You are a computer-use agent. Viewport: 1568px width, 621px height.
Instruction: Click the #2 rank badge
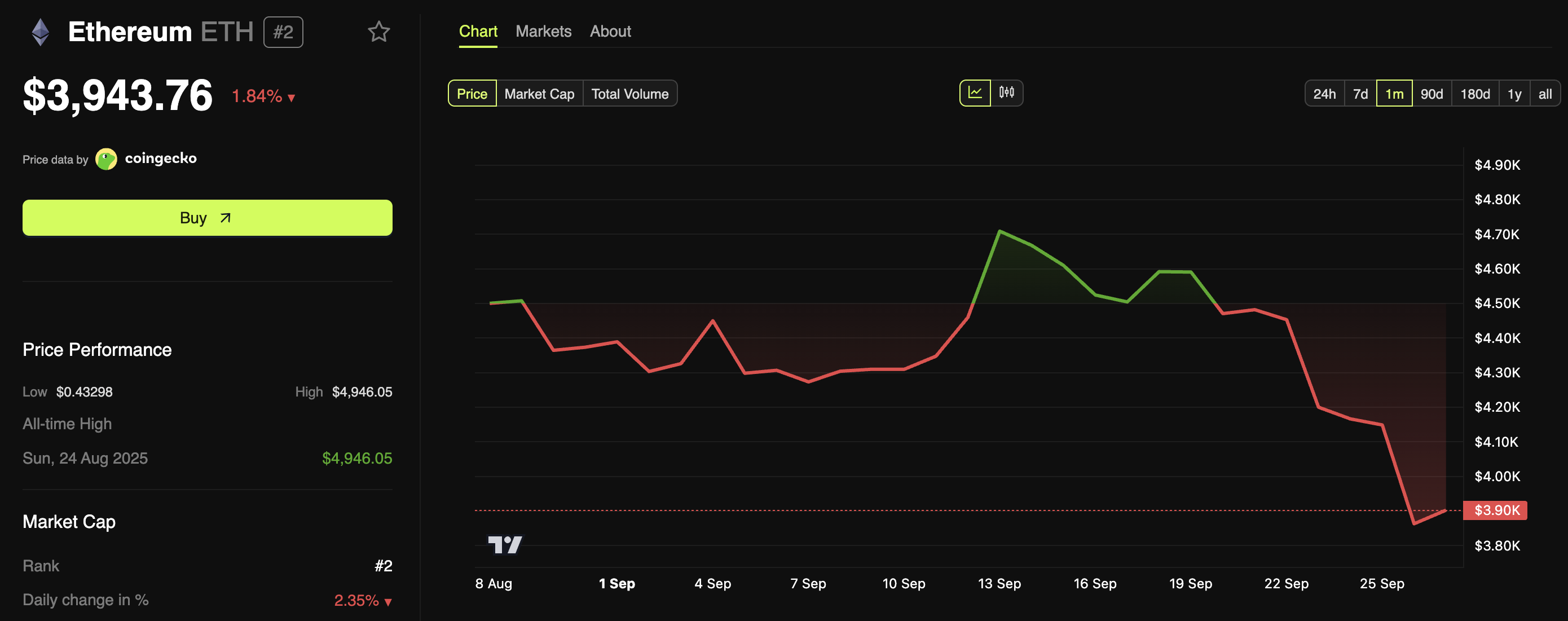pos(283,32)
